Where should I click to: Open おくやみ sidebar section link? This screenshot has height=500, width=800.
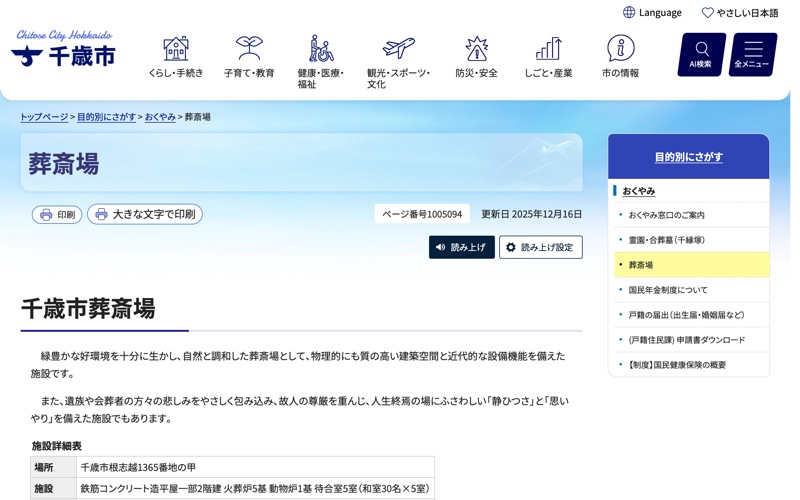(x=639, y=191)
